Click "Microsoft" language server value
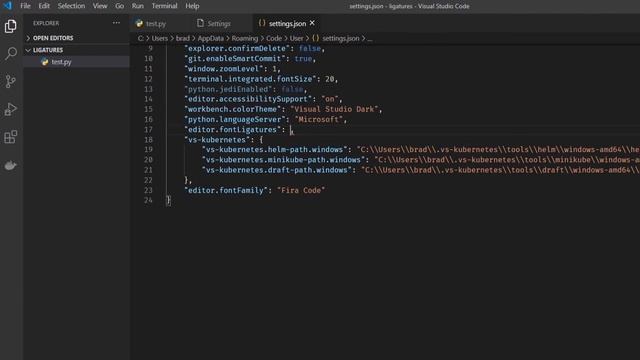 (318, 120)
